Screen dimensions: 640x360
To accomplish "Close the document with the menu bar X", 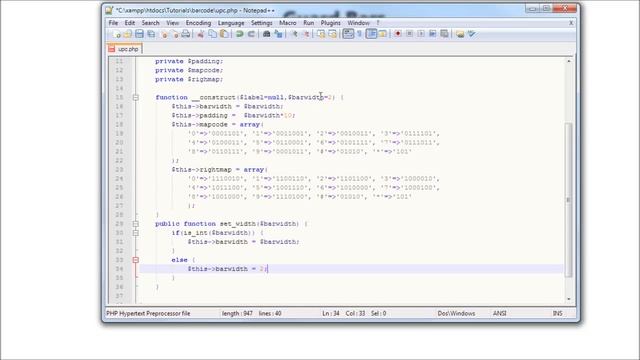I will [x=571, y=23].
